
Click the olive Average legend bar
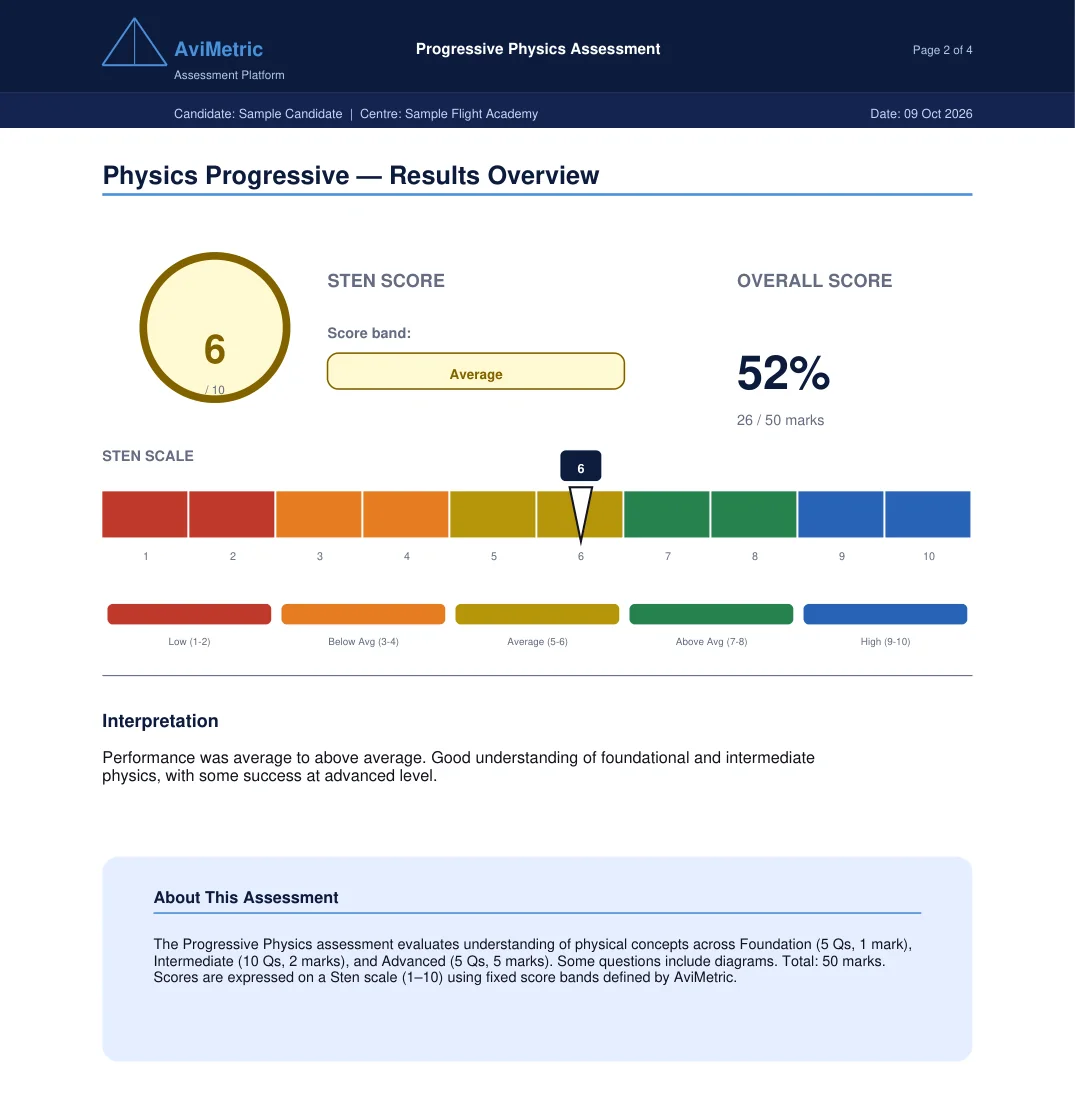click(538, 614)
